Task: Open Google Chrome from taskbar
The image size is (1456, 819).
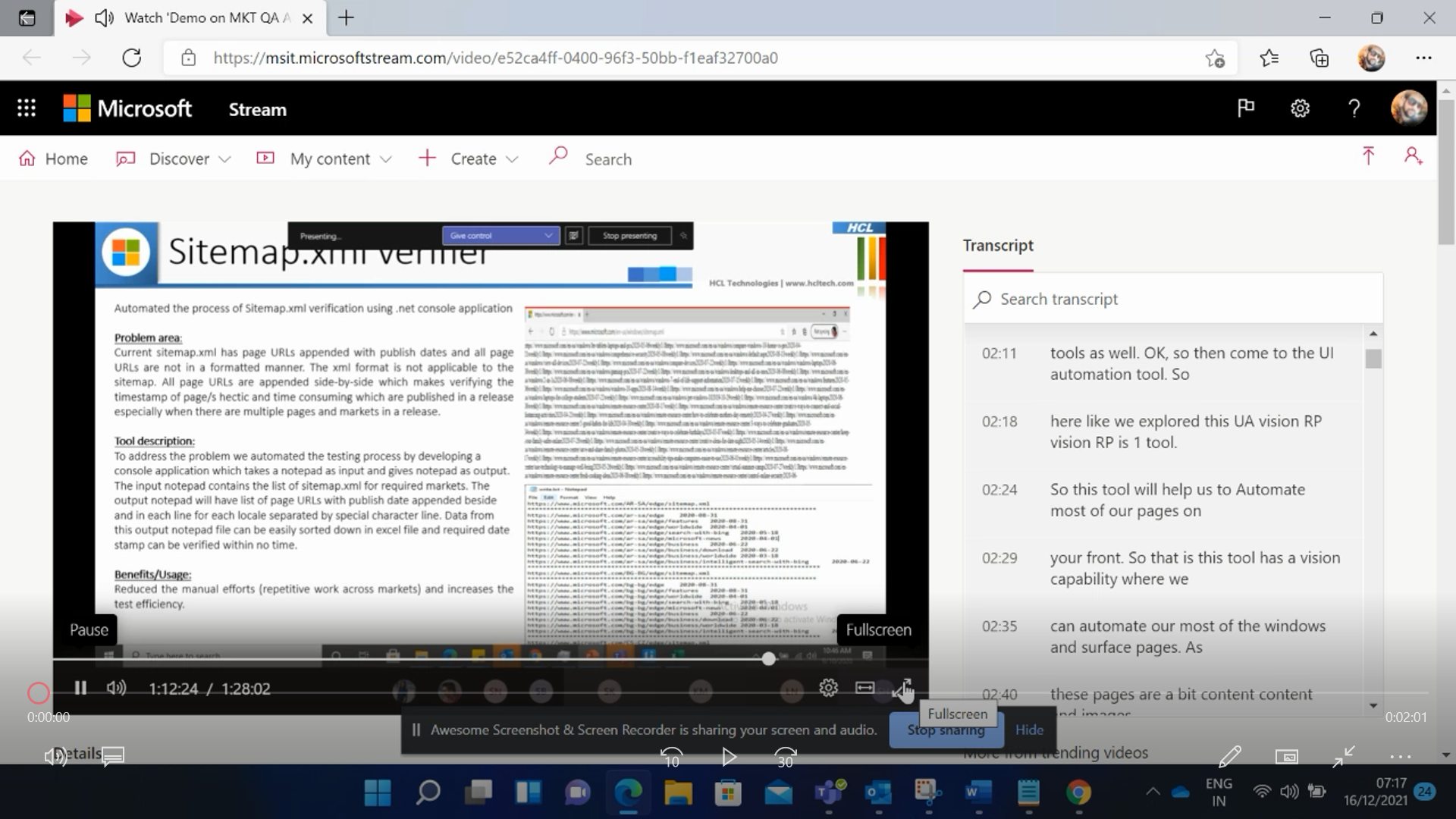Action: click(1078, 793)
